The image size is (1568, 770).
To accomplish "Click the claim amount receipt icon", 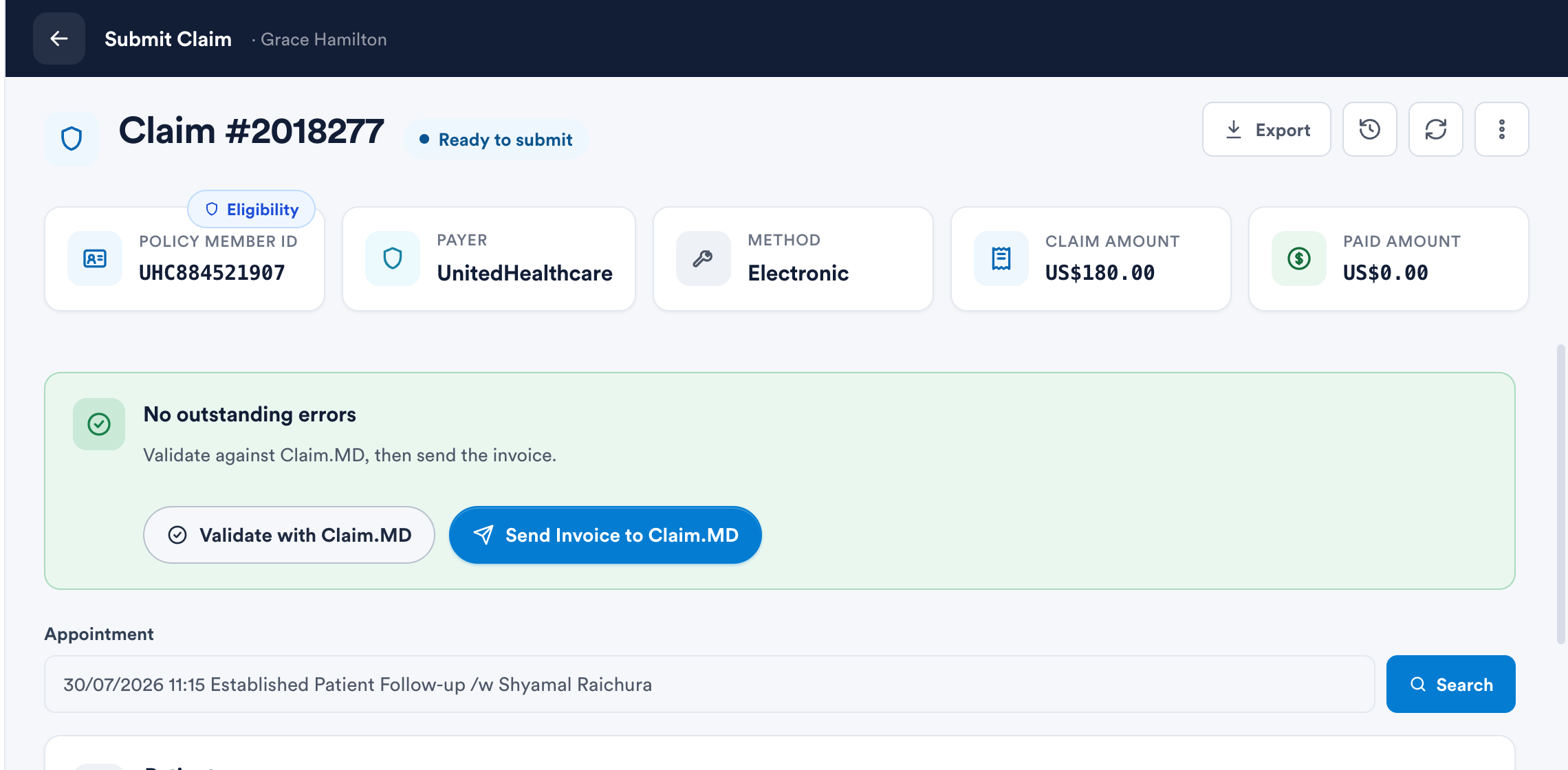I will click(x=1001, y=258).
